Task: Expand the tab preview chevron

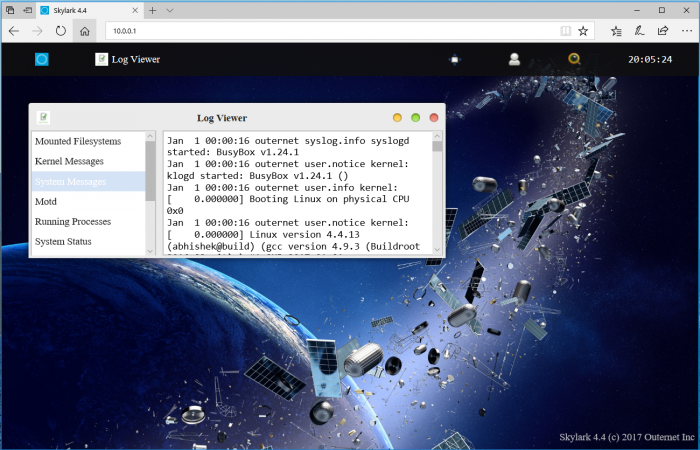Action: coord(170,10)
